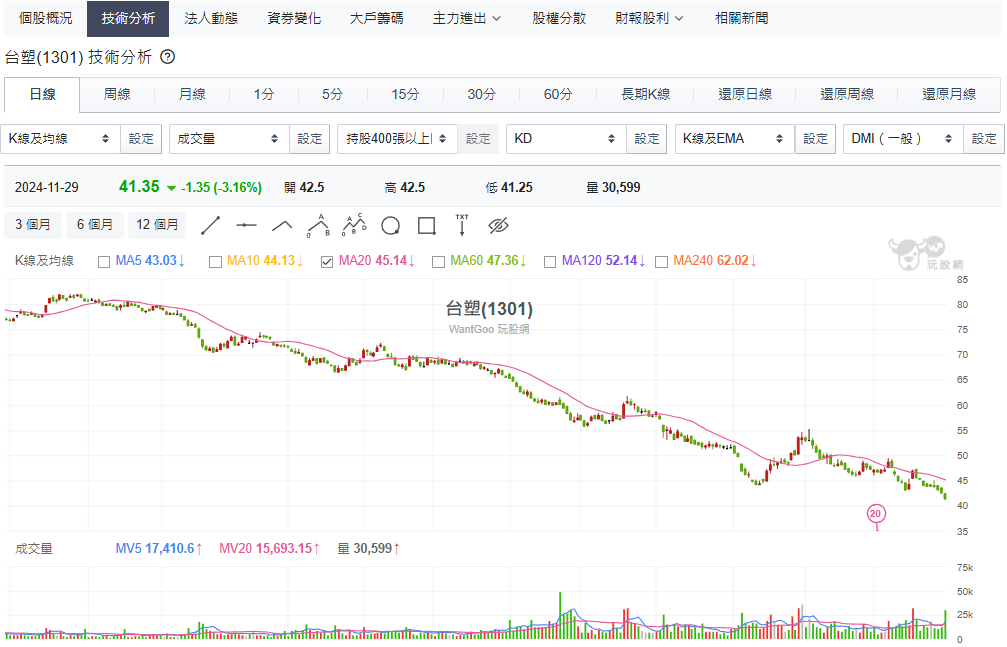This screenshot has height=647, width=1007.
Task: Select the horizontal line drawing tool
Action: pos(246,225)
